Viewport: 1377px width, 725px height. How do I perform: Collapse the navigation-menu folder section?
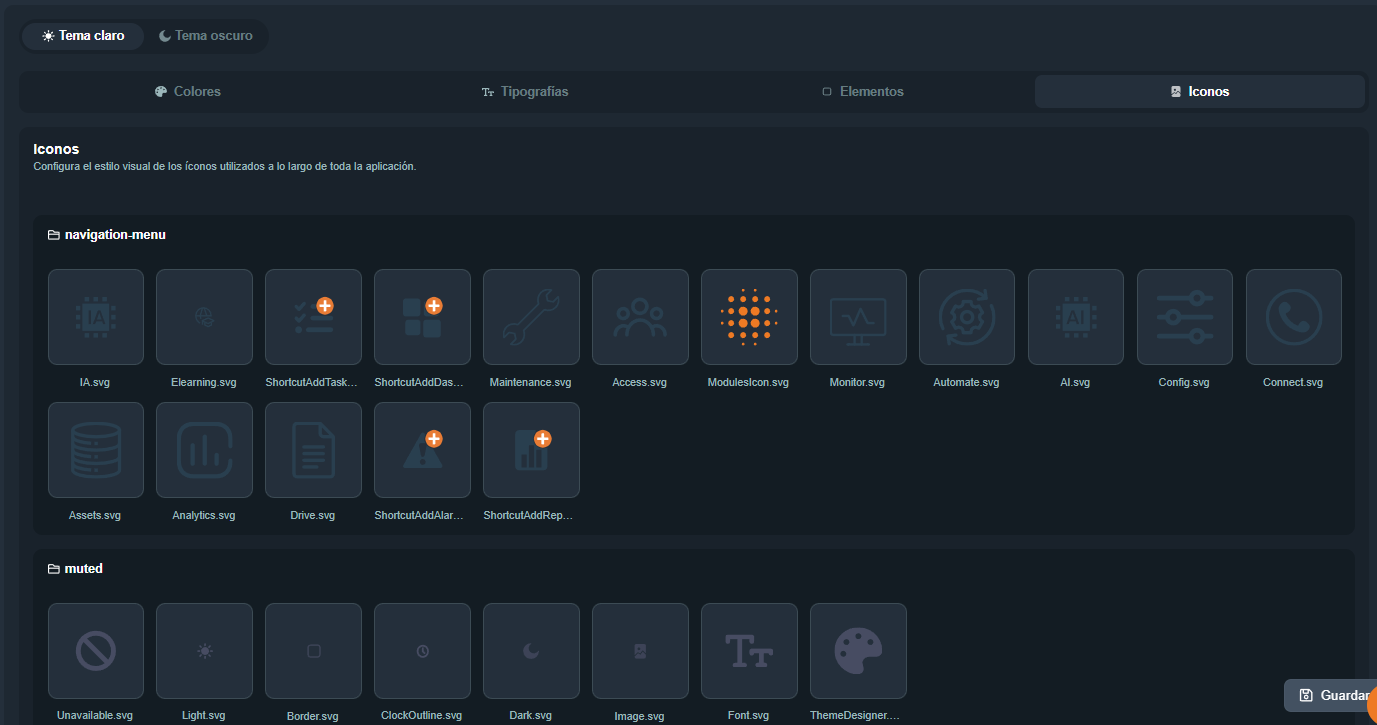[106, 234]
